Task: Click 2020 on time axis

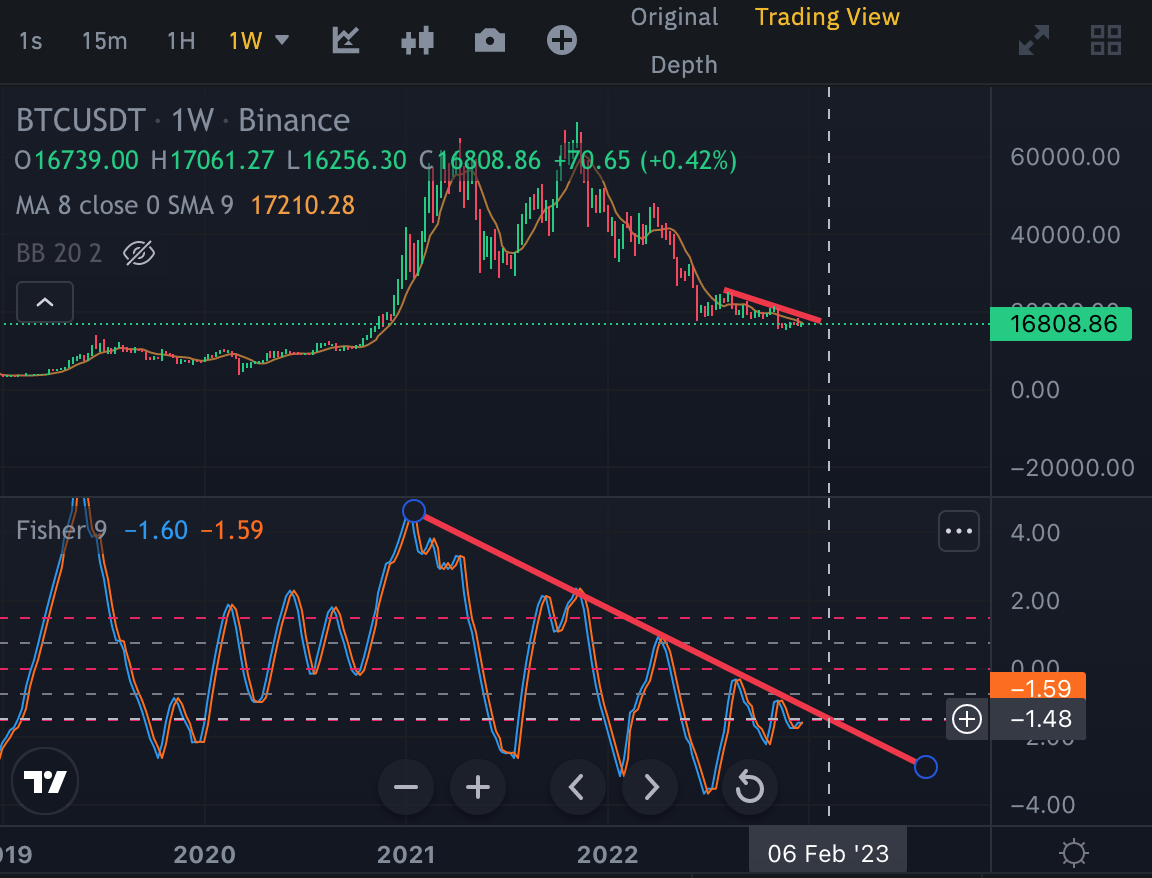Action: pos(204,854)
